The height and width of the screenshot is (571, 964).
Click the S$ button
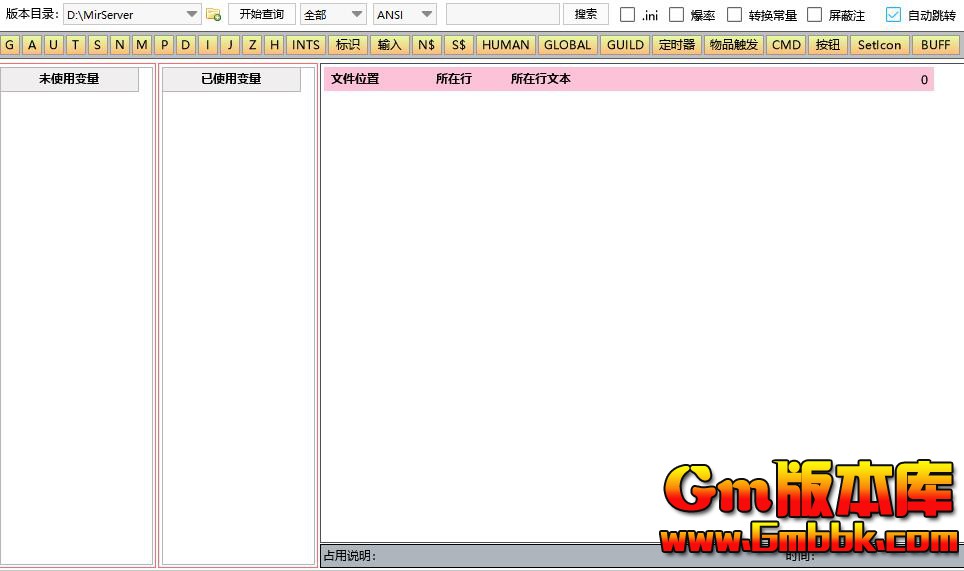(459, 45)
